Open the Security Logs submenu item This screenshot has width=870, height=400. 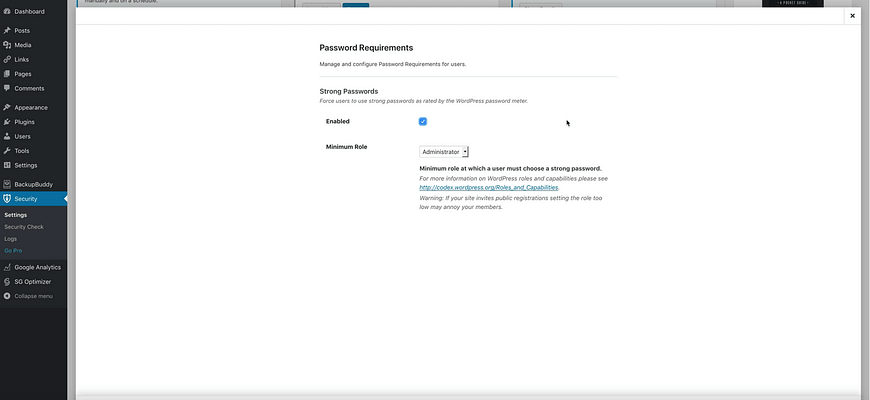11,239
